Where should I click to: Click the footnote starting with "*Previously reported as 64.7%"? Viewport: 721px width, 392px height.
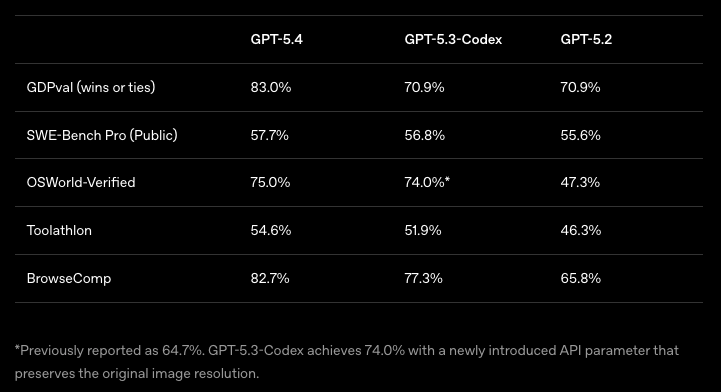[347, 362]
